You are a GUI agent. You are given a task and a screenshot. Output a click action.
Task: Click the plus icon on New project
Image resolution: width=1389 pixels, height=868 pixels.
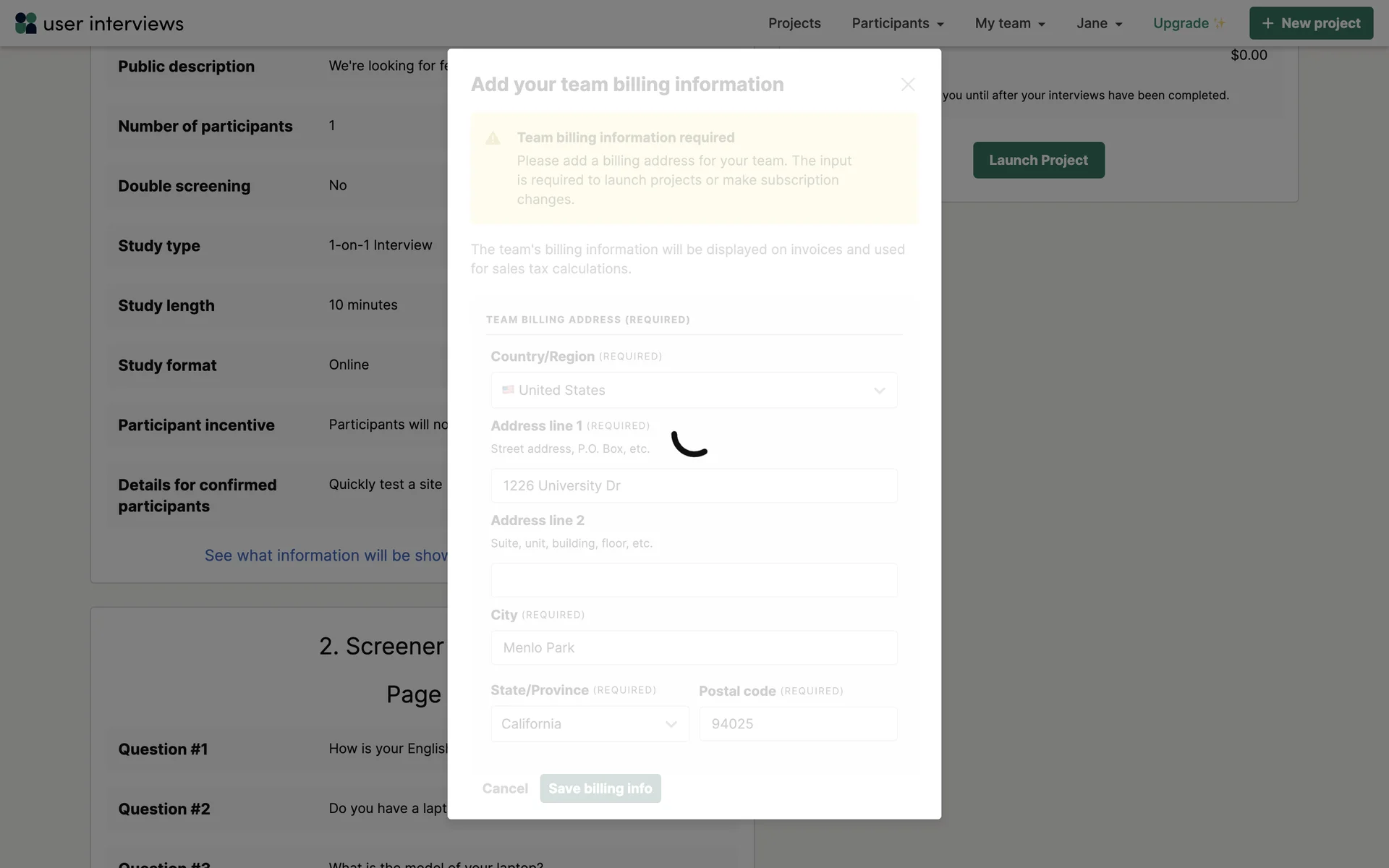point(1267,23)
